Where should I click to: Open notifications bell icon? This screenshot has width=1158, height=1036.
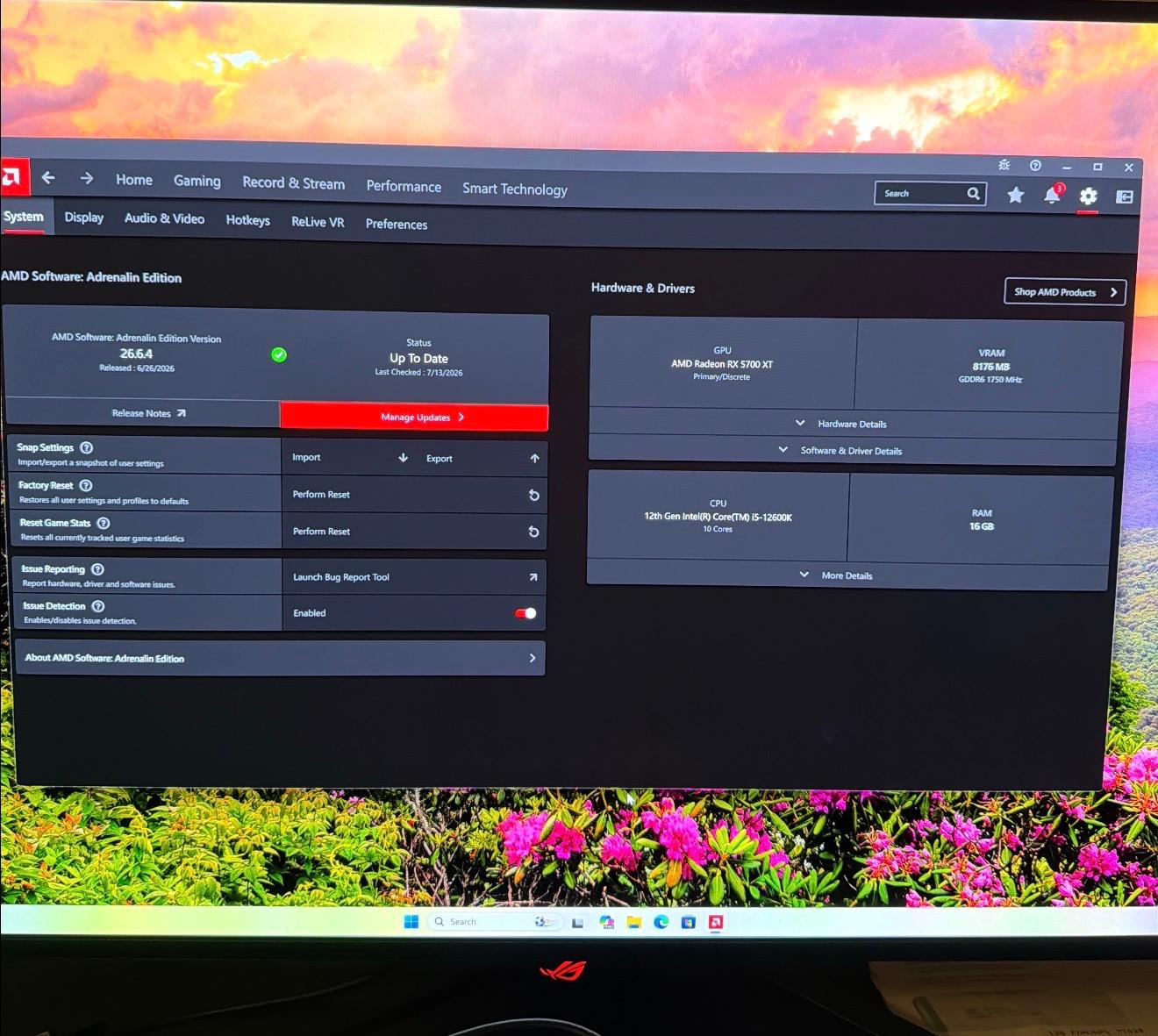click(x=1052, y=196)
